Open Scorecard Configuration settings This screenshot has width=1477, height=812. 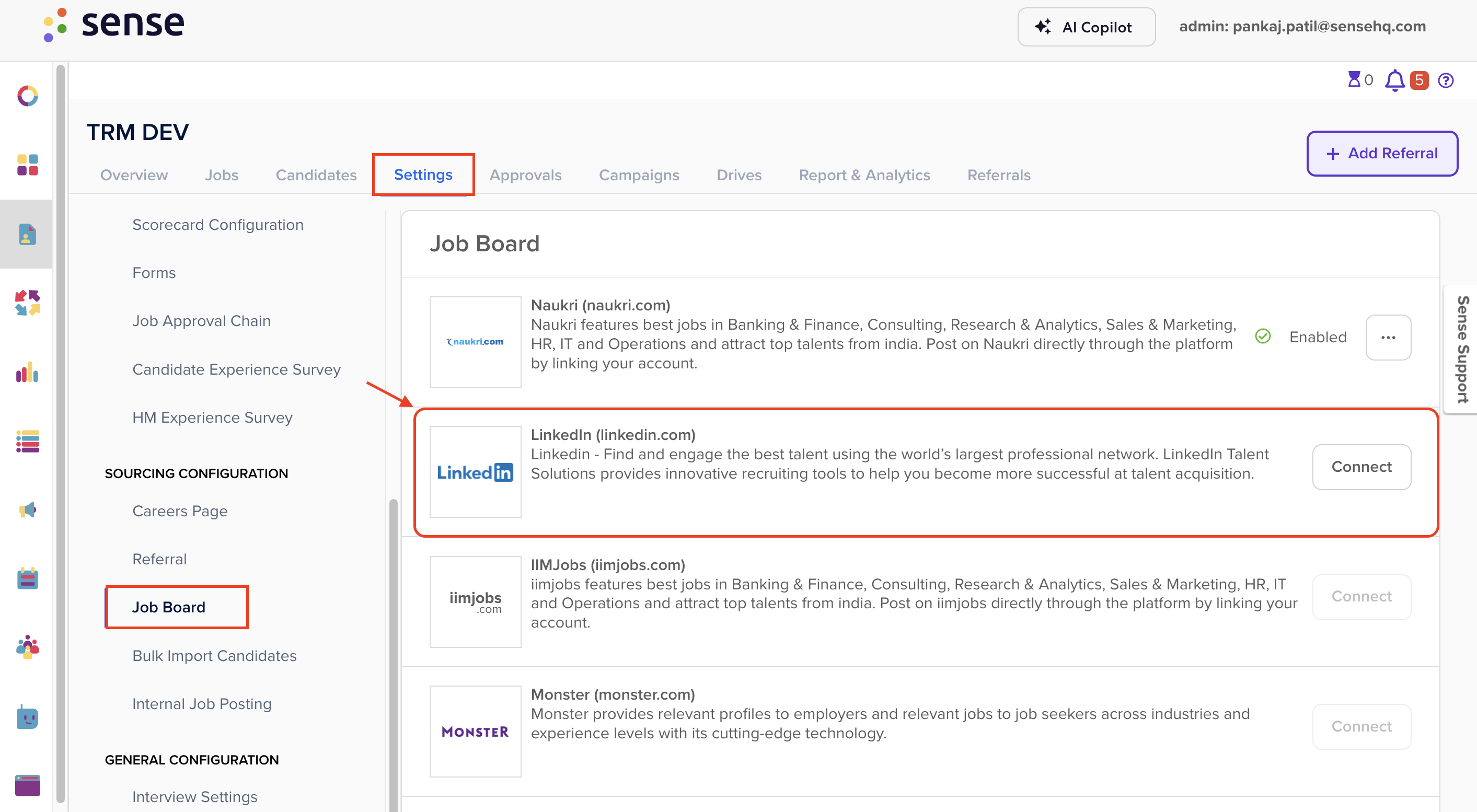(x=218, y=225)
